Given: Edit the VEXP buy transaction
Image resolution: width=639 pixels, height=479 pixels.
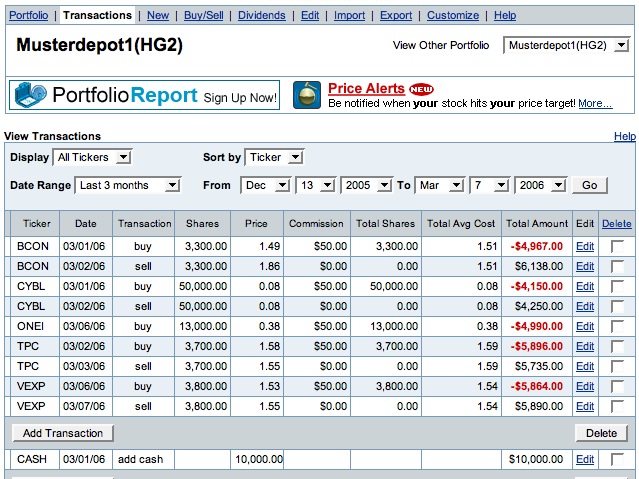Looking at the screenshot, I should tap(585, 386).
